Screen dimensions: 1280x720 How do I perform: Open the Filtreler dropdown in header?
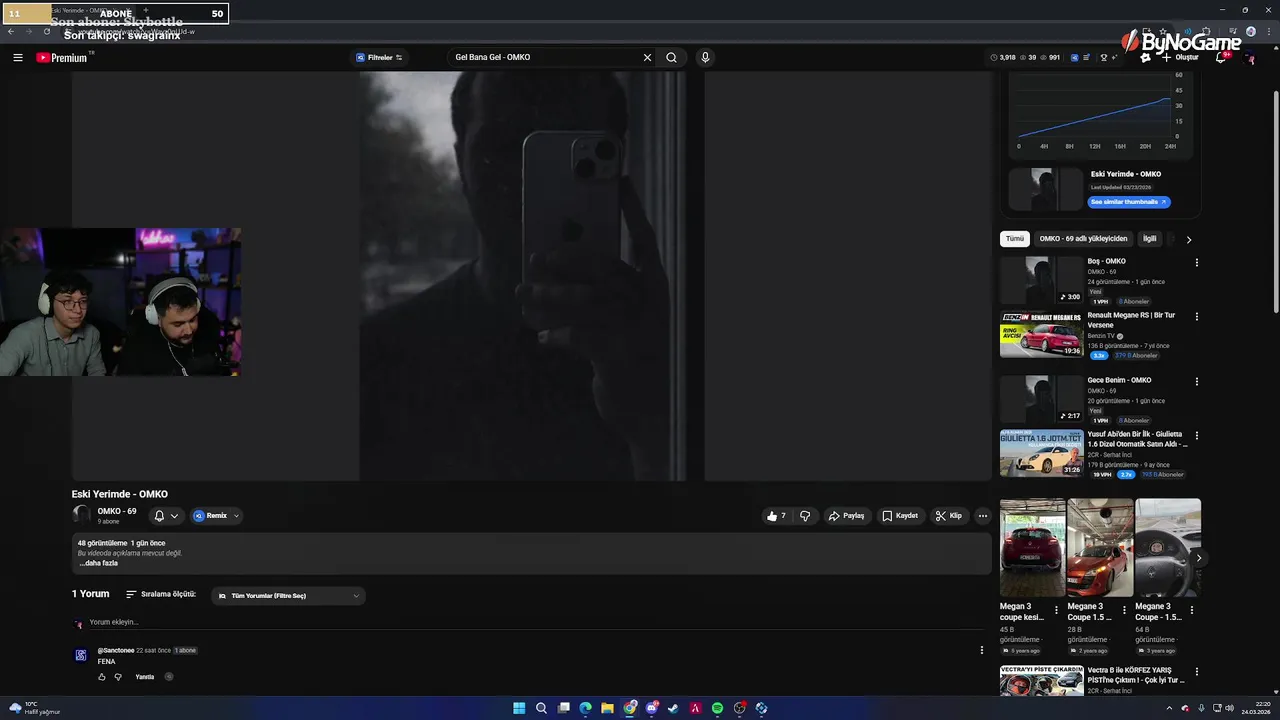click(379, 57)
